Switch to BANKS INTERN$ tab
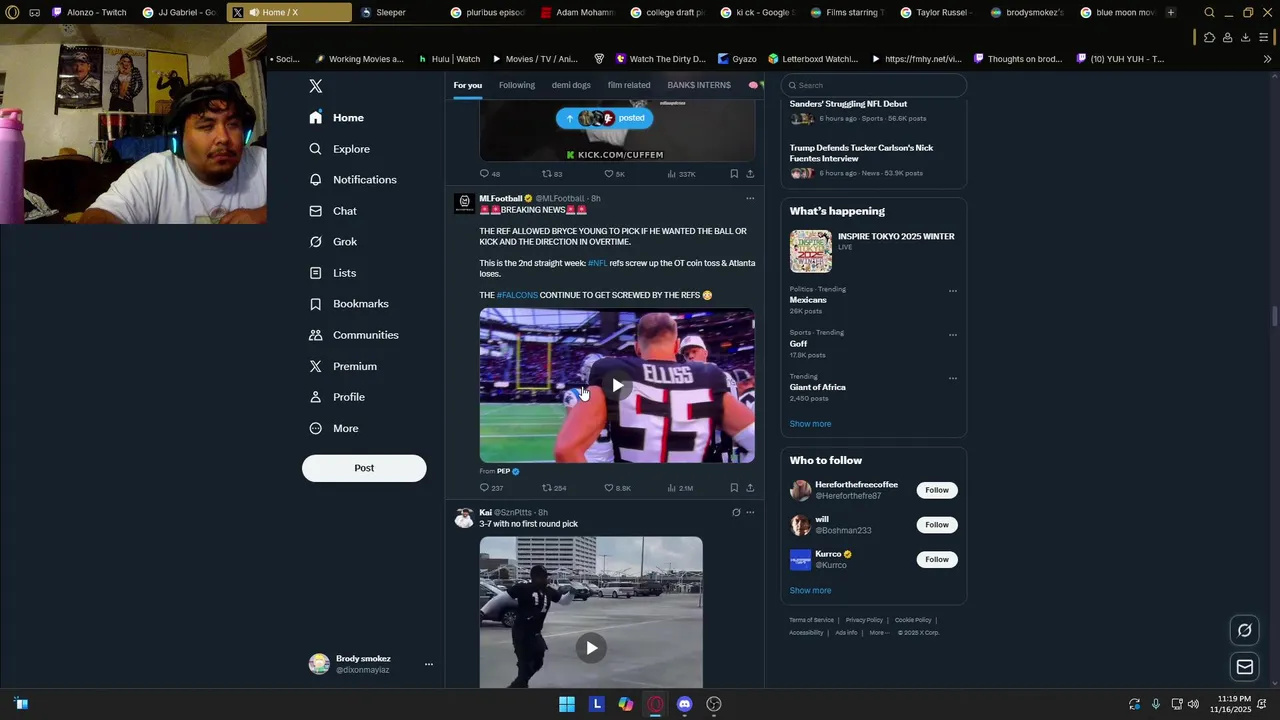The image size is (1280, 720). (699, 85)
